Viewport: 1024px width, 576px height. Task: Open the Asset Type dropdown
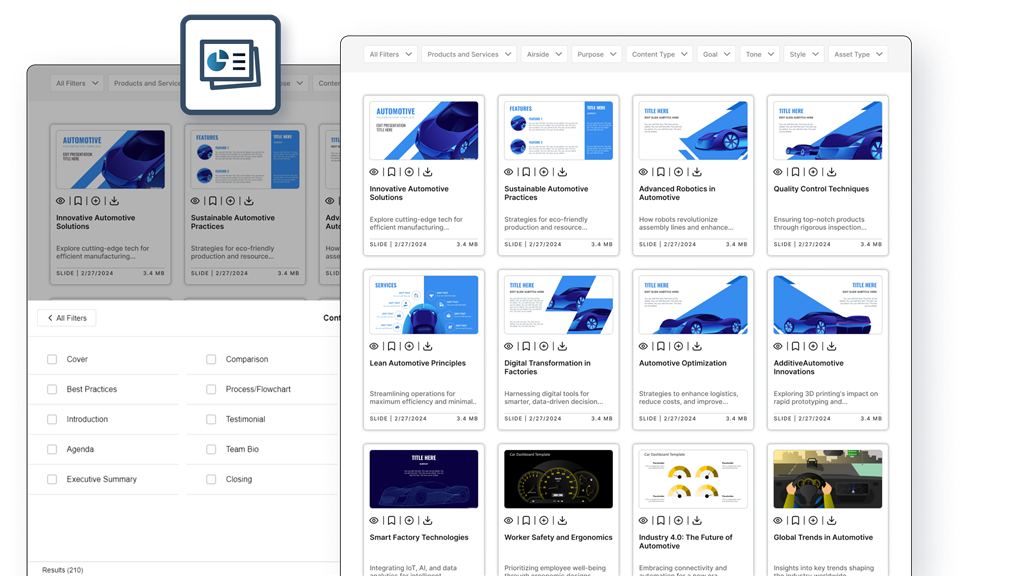pos(858,54)
